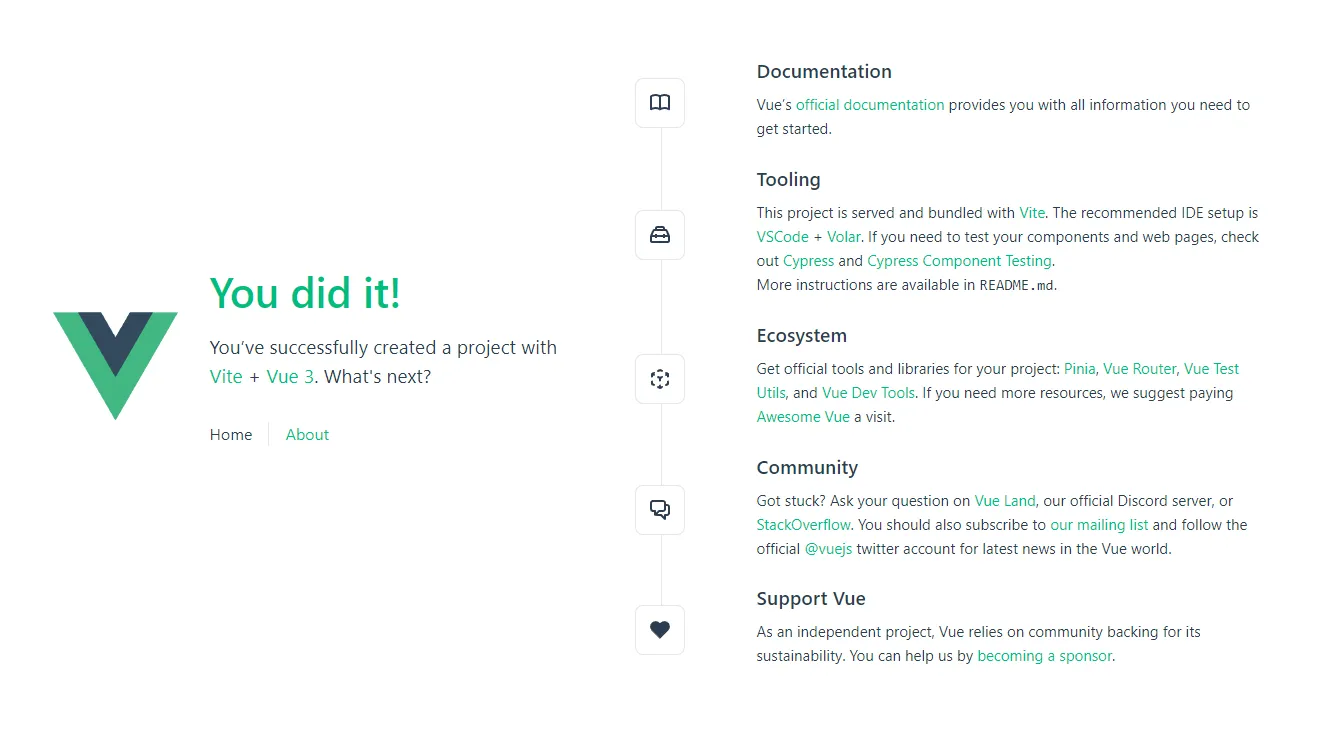Click the Documentation book icon
Viewport: 1325px width, 729px height.
660,103
